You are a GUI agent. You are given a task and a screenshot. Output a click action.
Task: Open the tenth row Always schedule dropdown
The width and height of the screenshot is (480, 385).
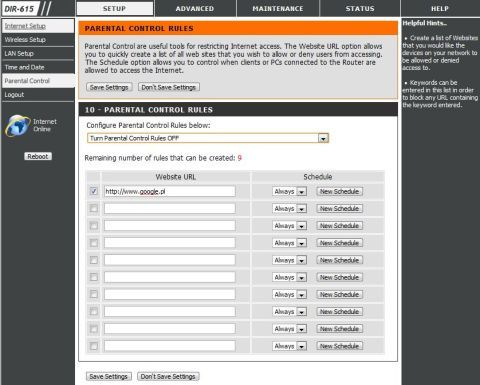pos(289,346)
